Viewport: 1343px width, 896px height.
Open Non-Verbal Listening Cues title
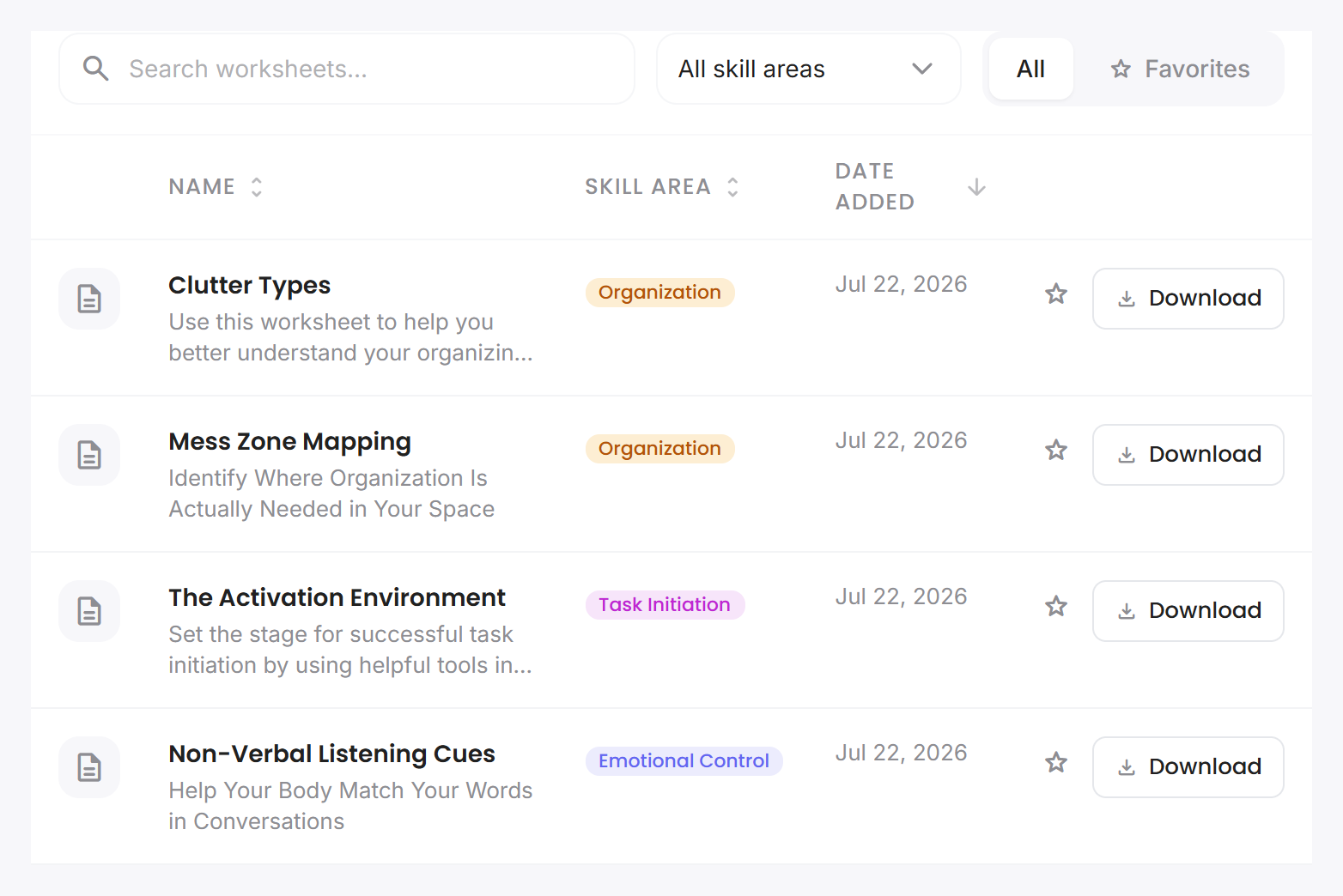click(332, 754)
